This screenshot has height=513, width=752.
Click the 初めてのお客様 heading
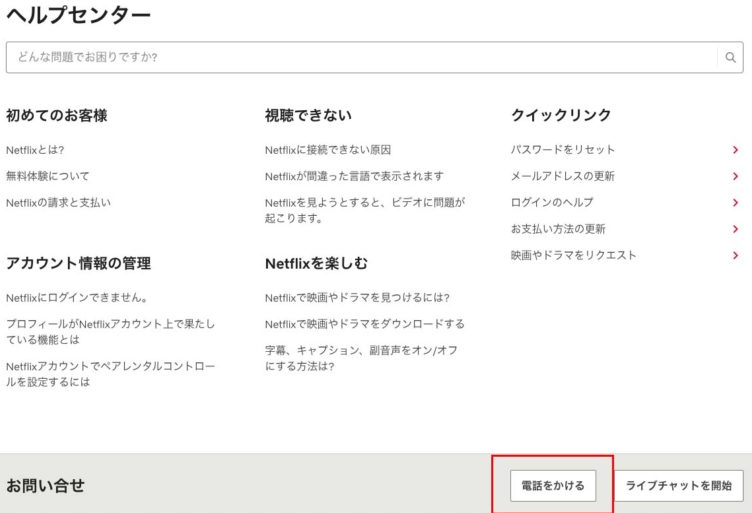tap(57, 116)
